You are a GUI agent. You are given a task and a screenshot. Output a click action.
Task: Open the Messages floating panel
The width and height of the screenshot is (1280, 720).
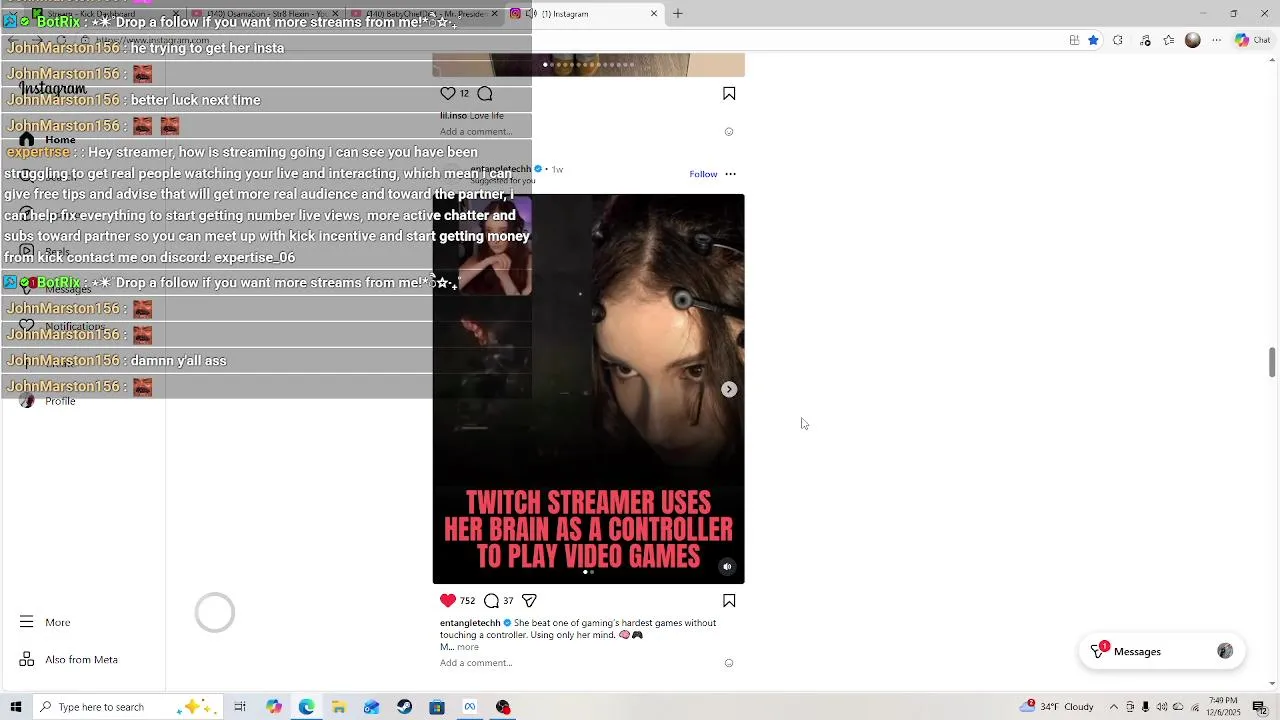[1161, 651]
